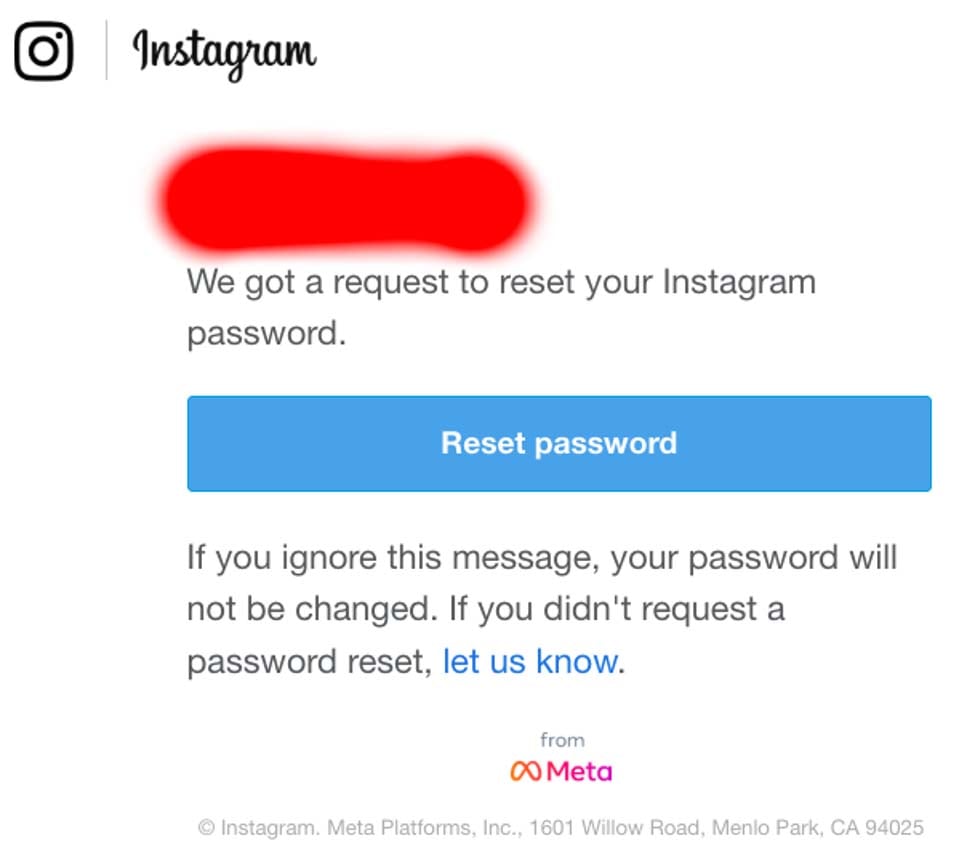
Task: Click the center of the Reset password label
Action: [x=558, y=443]
